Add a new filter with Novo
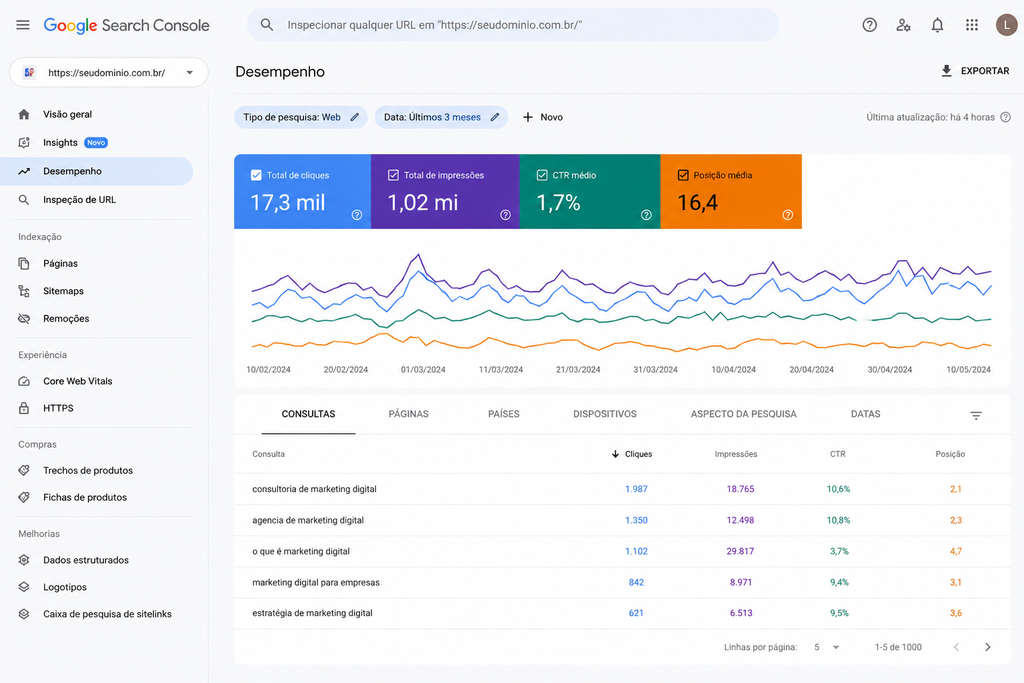This screenshot has height=683, width=1024. coord(543,117)
